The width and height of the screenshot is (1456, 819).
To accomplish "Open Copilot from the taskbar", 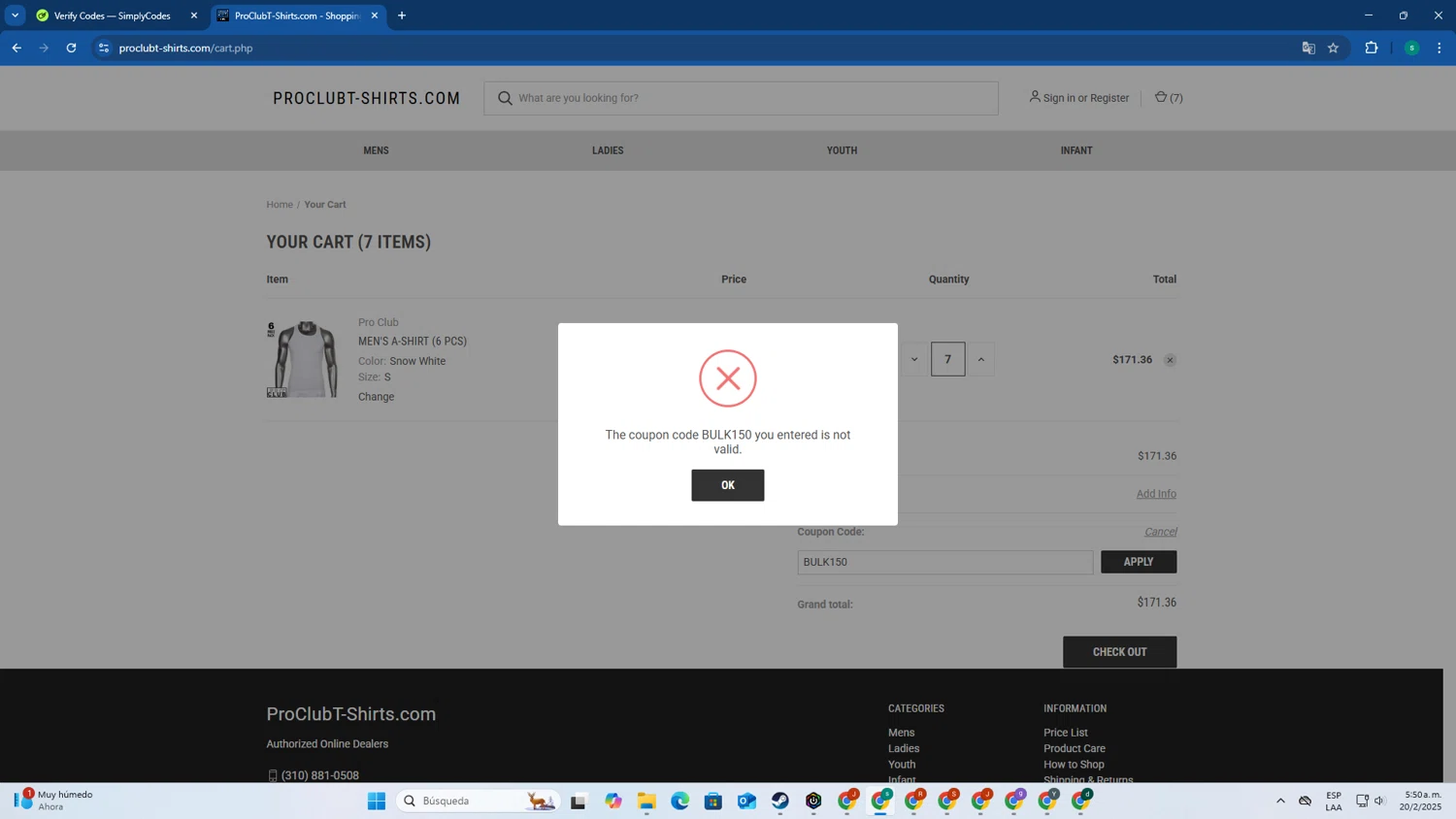I will coord(613,801).
